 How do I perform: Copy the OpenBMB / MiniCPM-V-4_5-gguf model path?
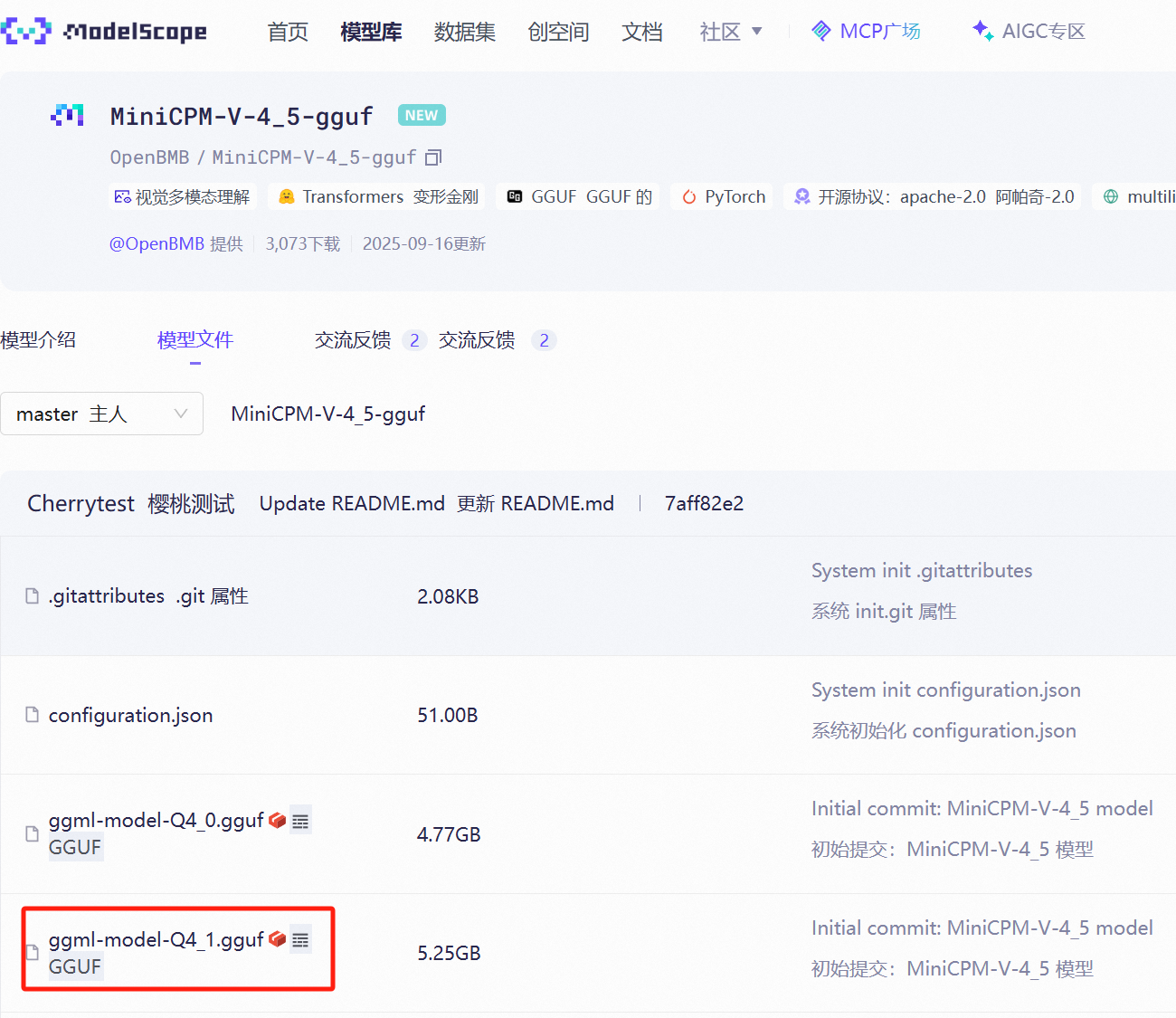click(433, 157)
